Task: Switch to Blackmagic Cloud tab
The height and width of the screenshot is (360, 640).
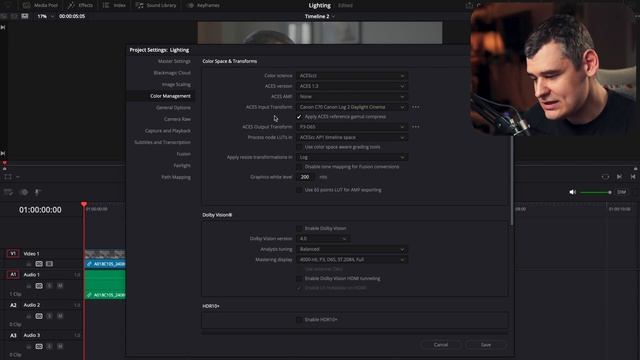Action: 172,73
